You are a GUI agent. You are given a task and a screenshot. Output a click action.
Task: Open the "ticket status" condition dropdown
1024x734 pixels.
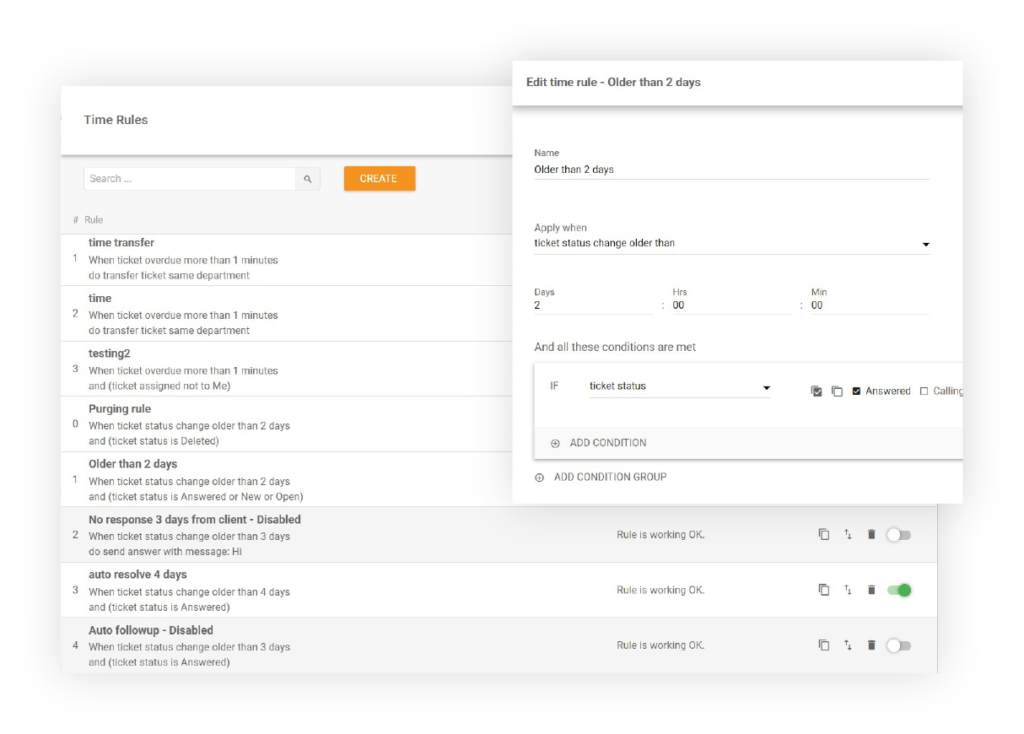click(x=766, y=388)
